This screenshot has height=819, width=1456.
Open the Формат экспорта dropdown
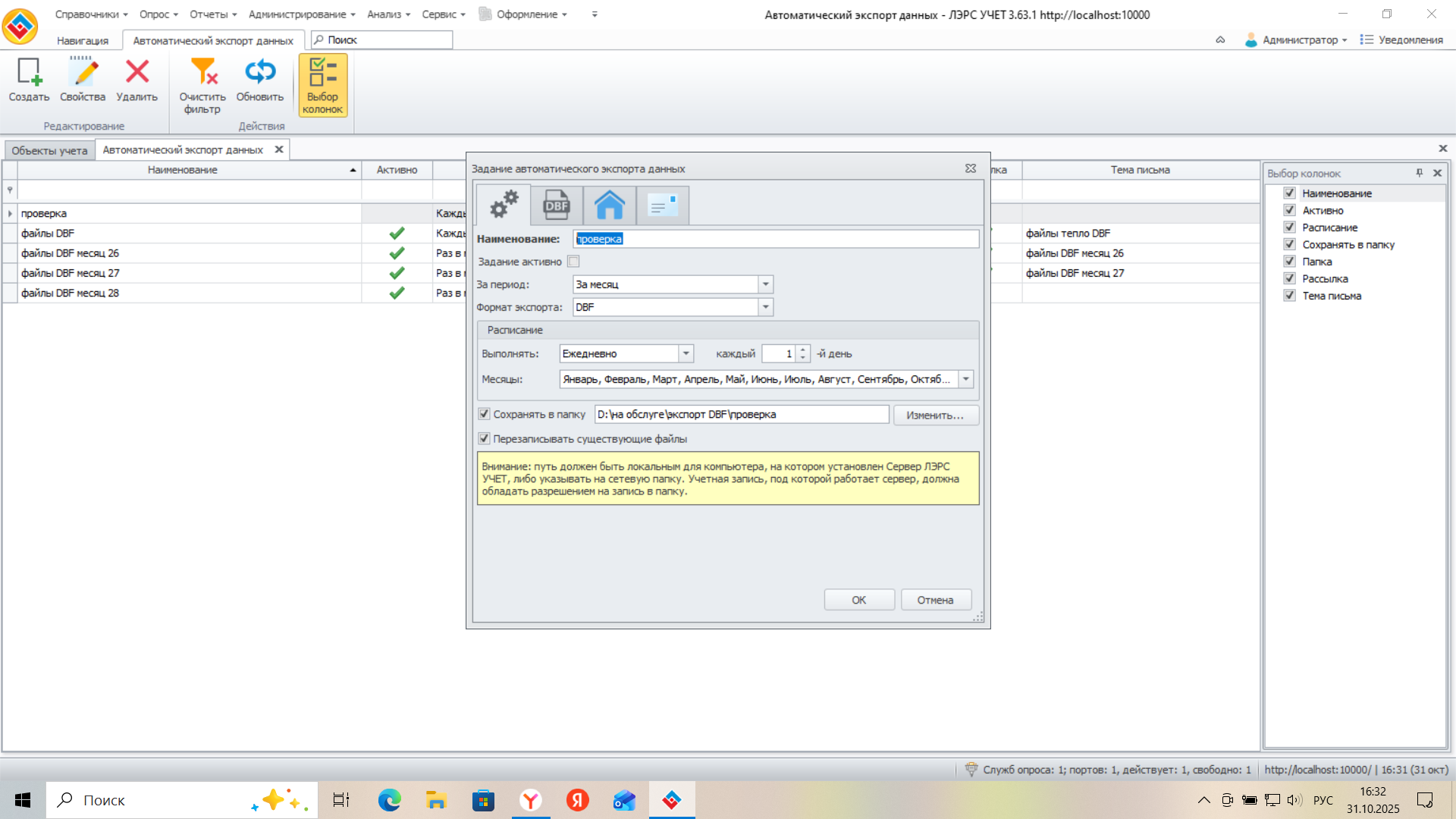click(x=766, y=307)
